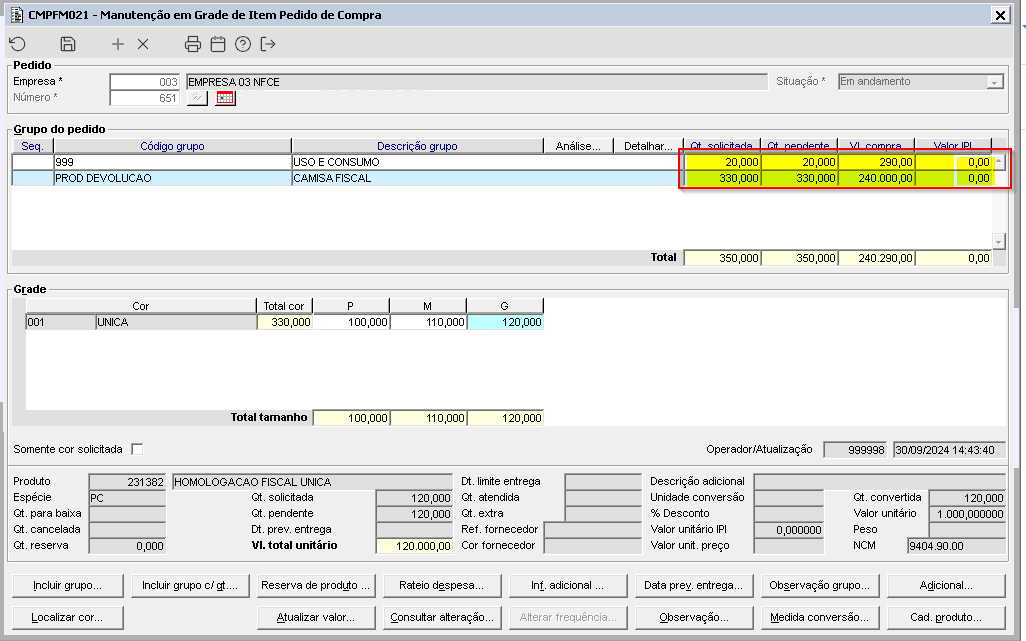Click the small lookup button next to Número

[x=197, y=98]
